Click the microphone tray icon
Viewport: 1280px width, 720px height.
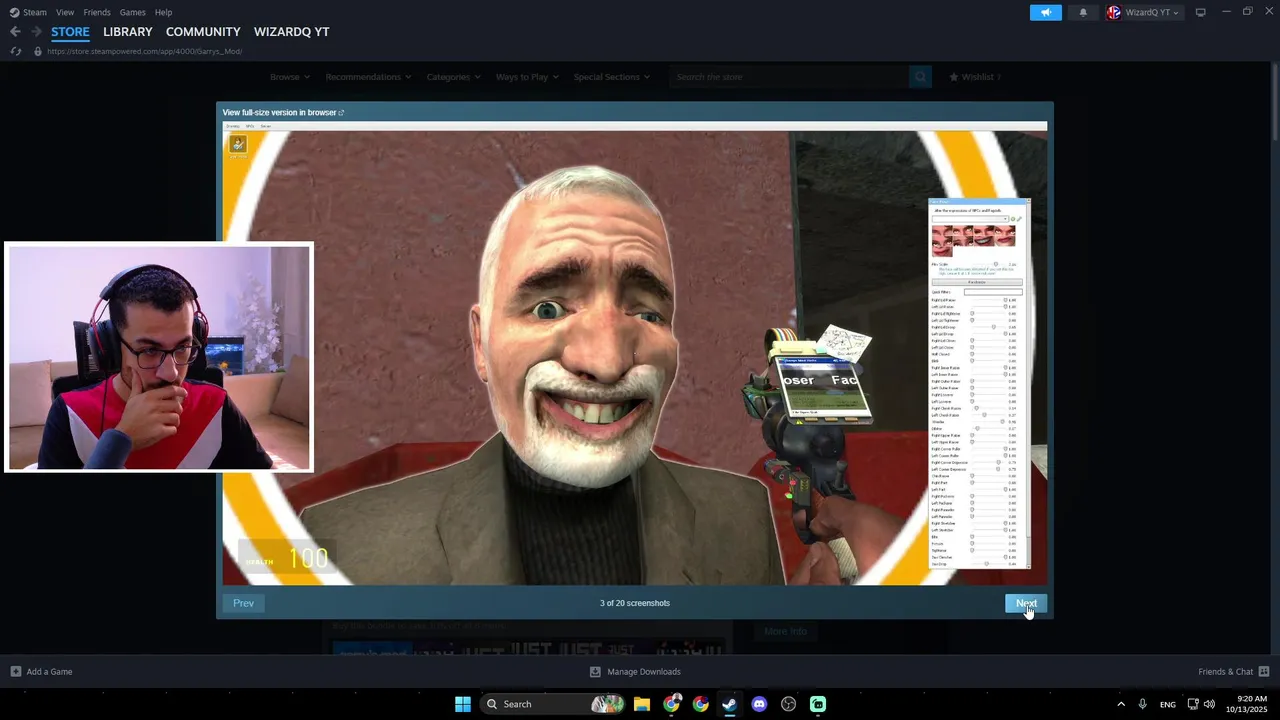pyautogui.click(x=1142, y=704)
